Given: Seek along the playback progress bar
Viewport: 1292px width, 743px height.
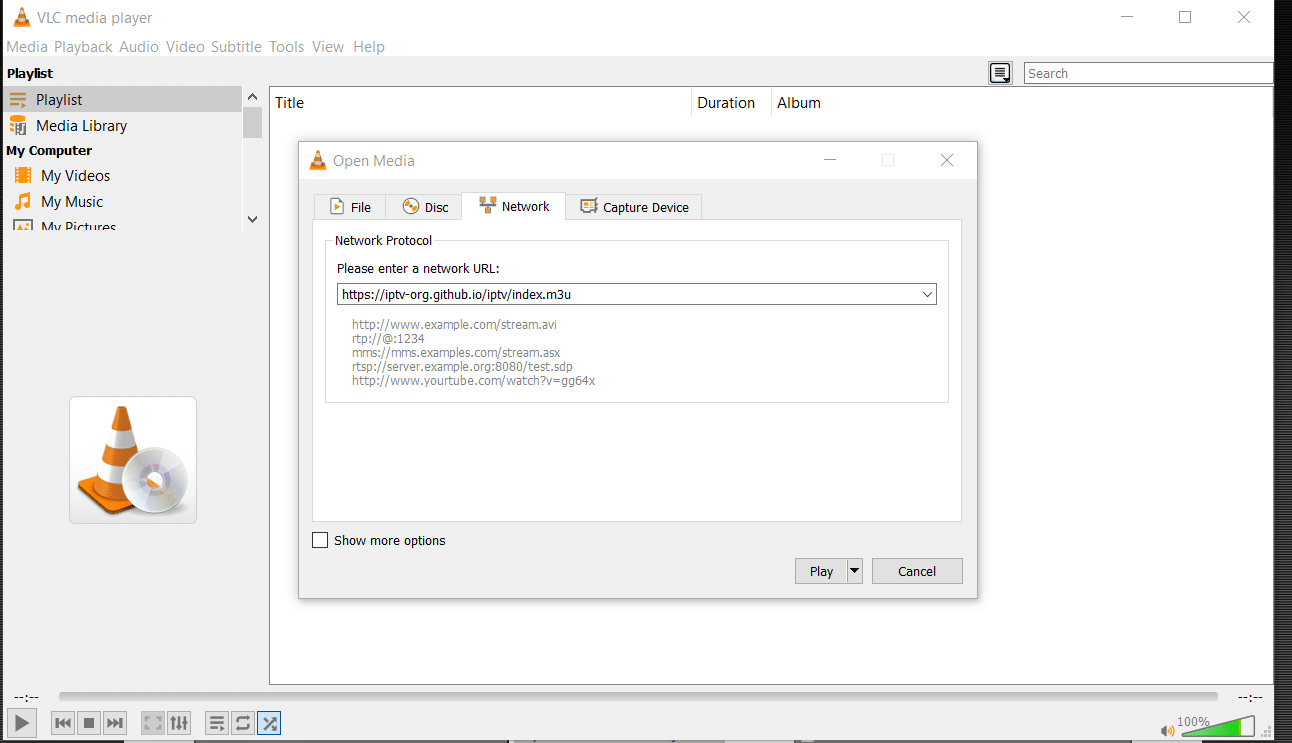Looking at the screenshot, I should tap(638, 696).
